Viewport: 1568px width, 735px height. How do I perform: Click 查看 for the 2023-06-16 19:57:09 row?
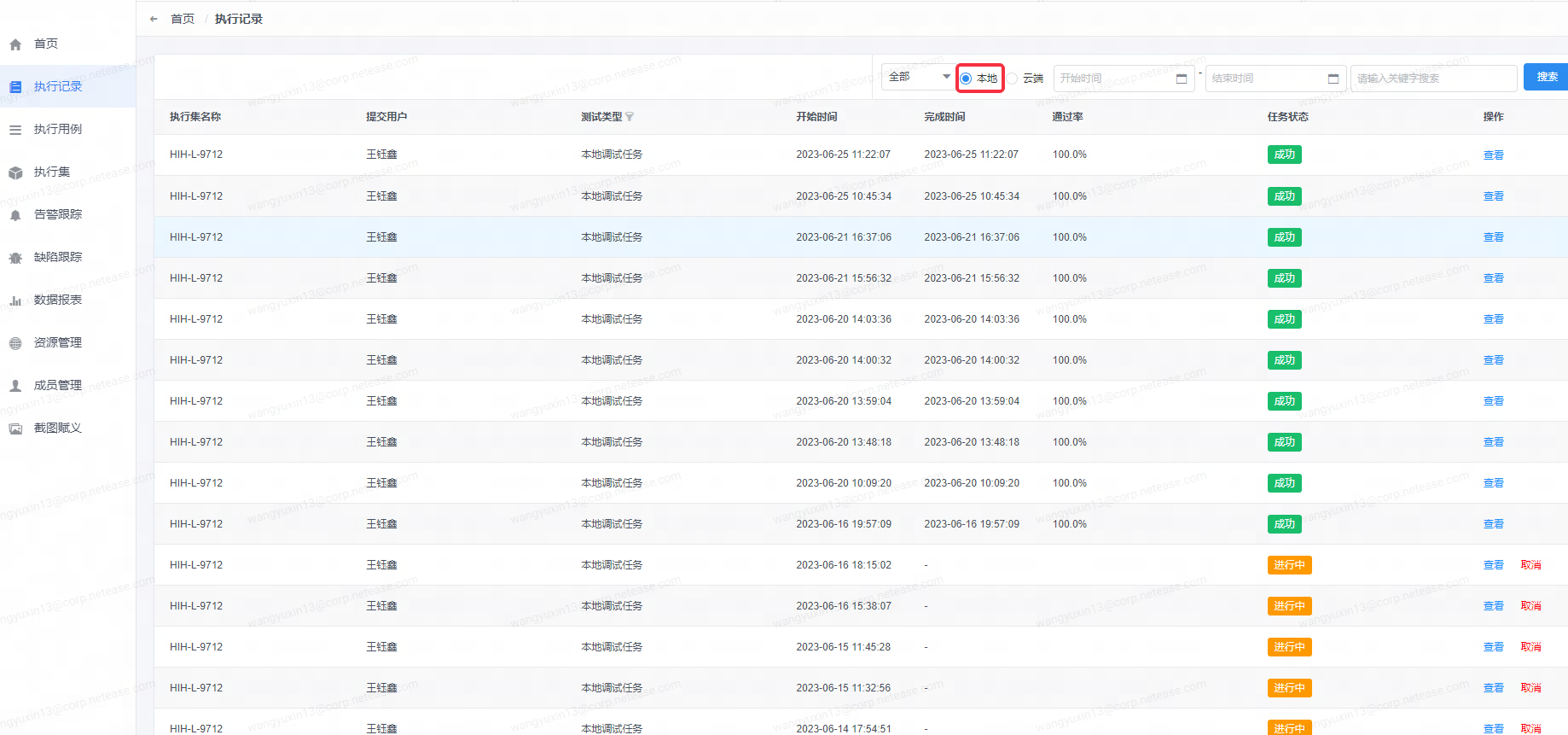1493,524
